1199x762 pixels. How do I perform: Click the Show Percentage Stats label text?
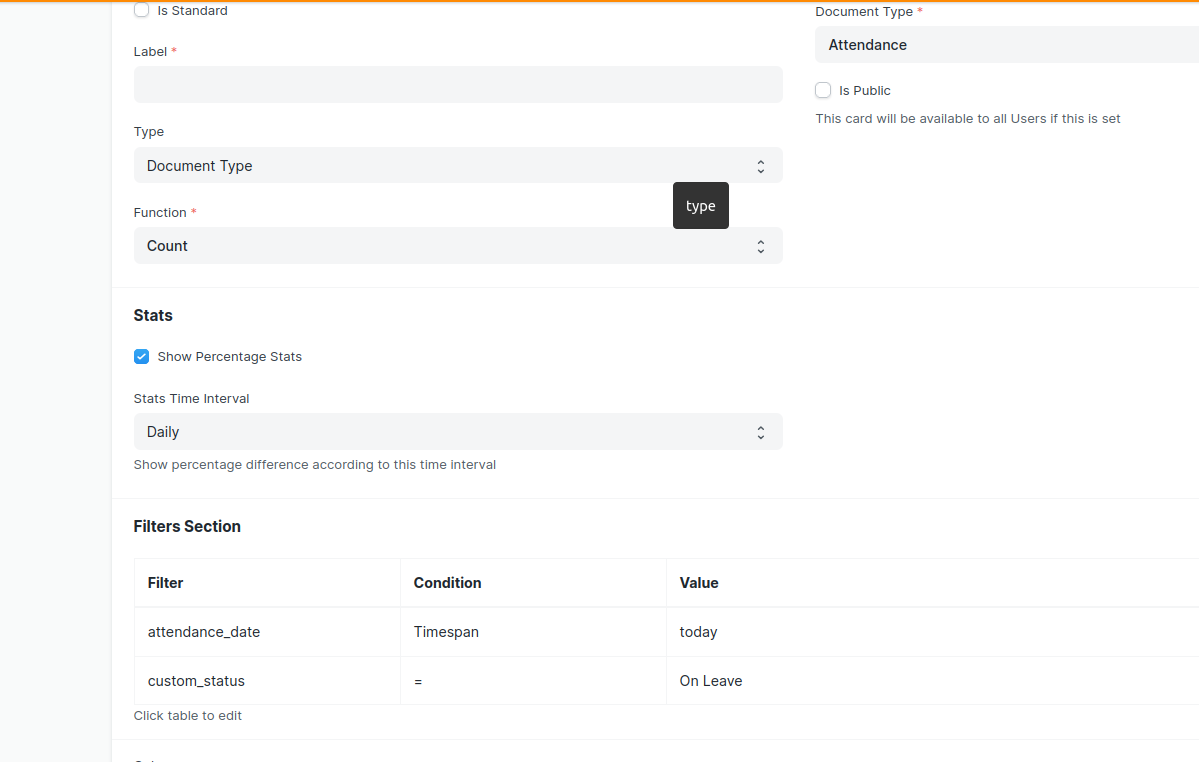(229, 357)
